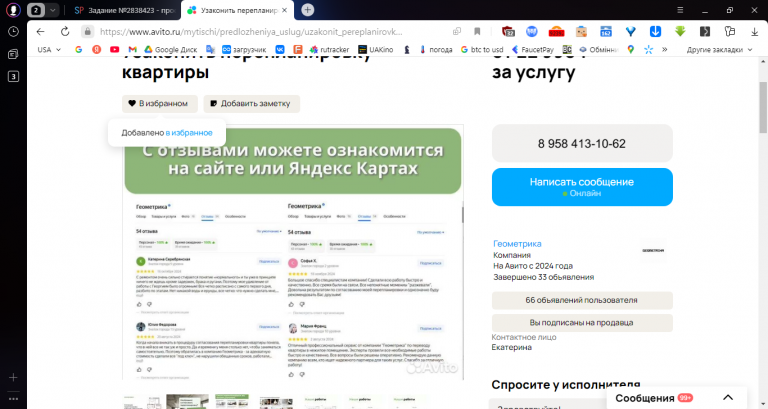Click the Добавить заметку button

pos(251,103)
